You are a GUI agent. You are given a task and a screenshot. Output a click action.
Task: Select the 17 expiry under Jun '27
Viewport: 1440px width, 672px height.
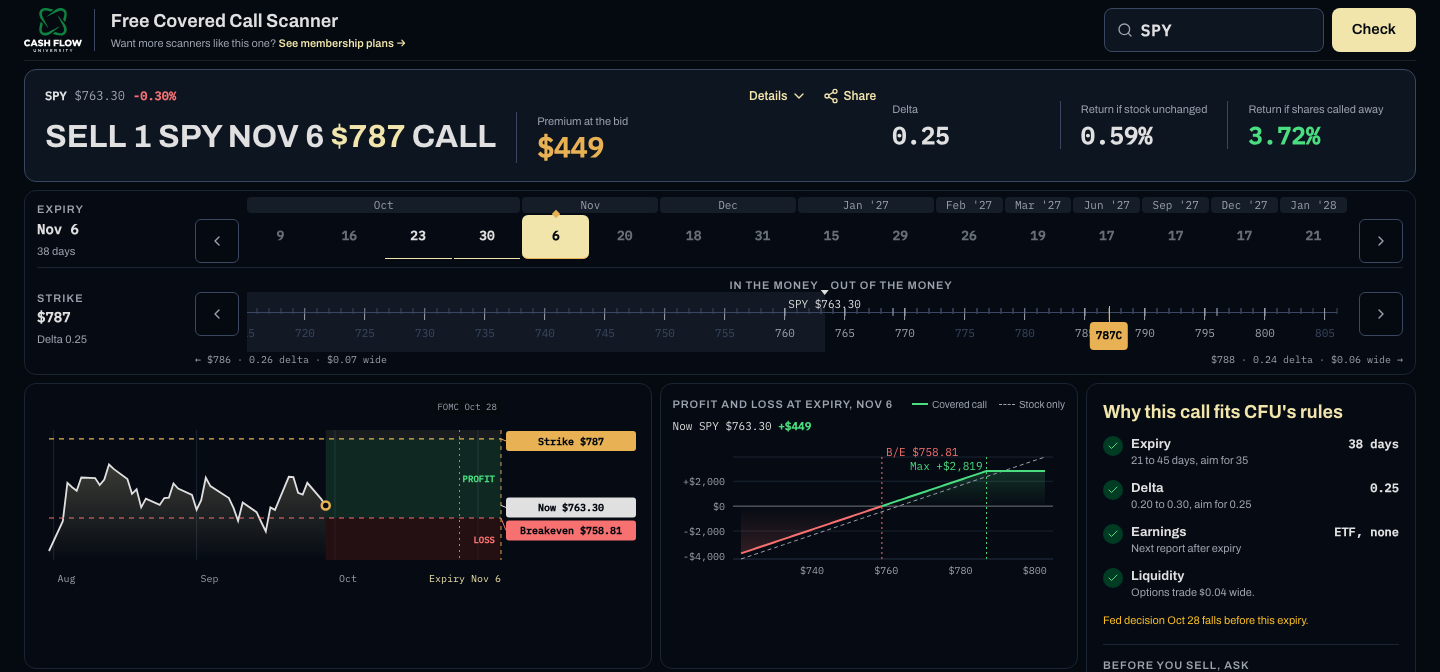tap(1107, 237)
